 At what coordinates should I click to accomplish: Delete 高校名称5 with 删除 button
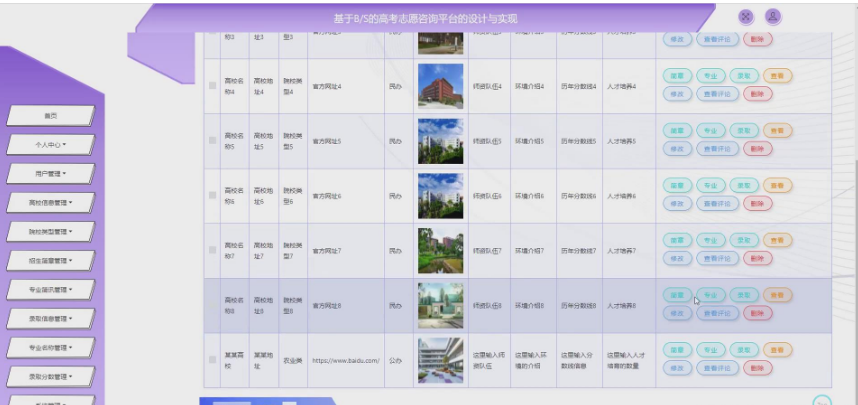tap(758, 149)
